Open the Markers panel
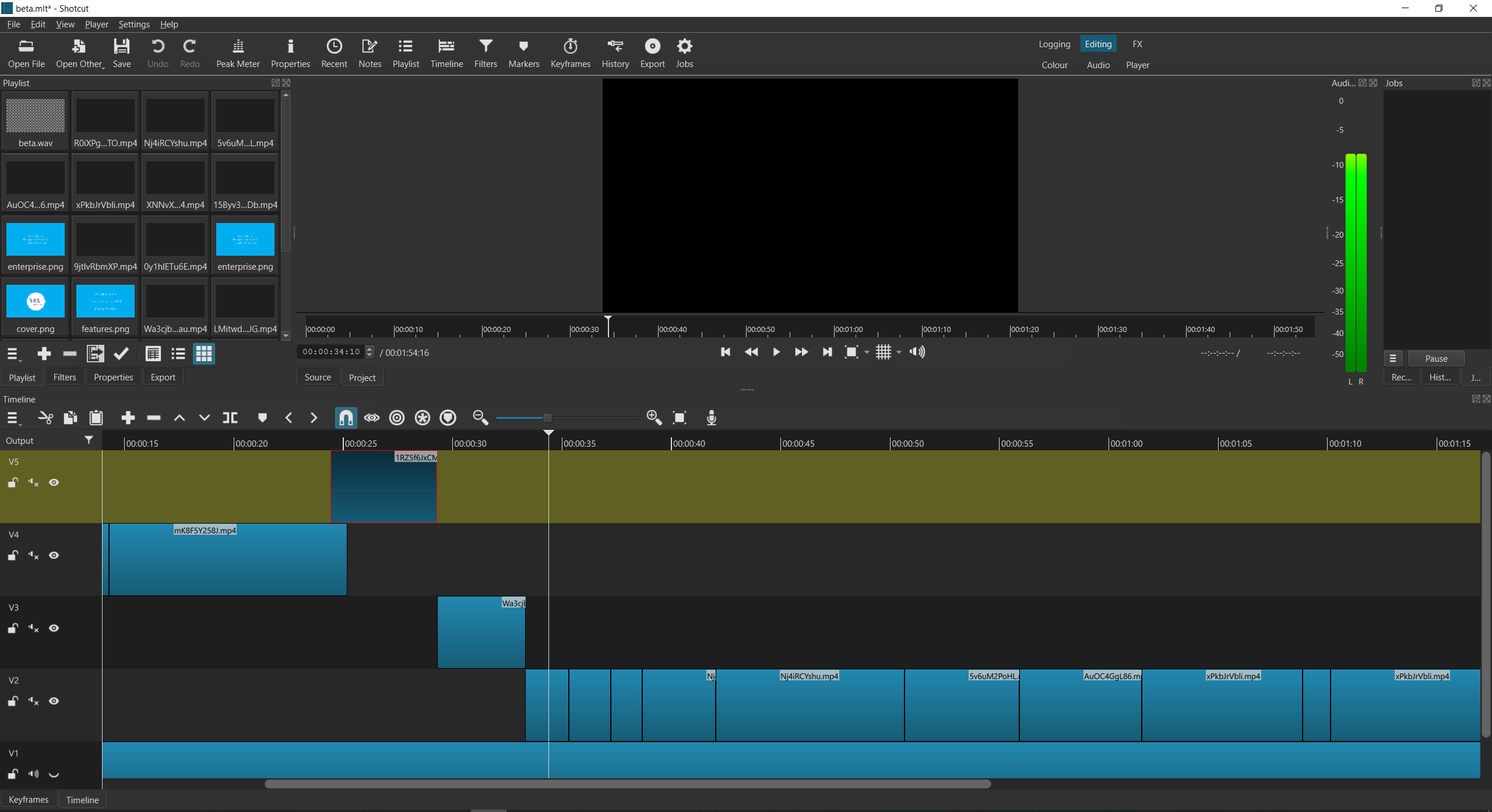The image size is (1492, 812). coord(523,52)
